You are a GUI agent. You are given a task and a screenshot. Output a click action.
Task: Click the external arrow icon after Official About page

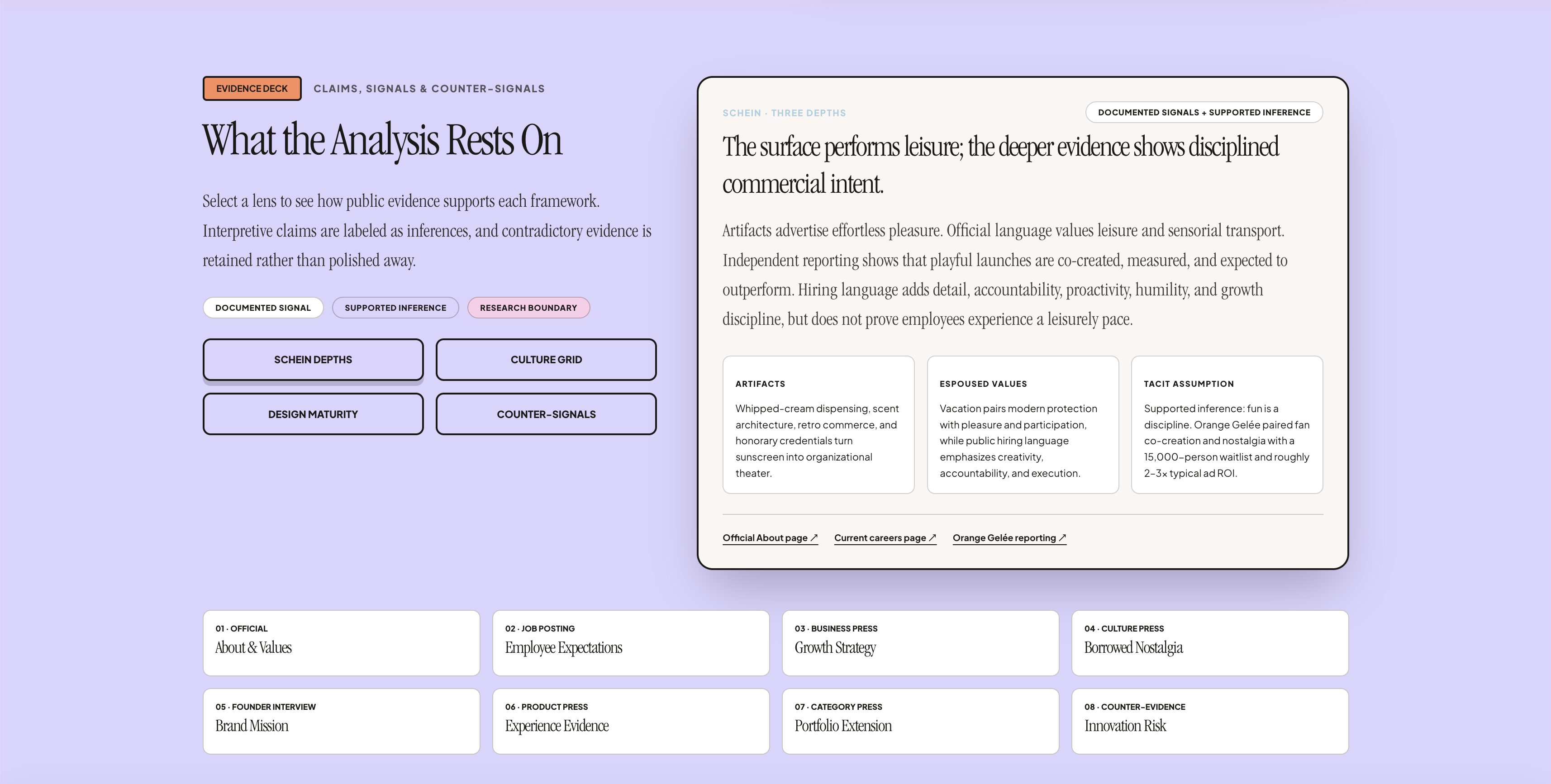pos(814,538)
